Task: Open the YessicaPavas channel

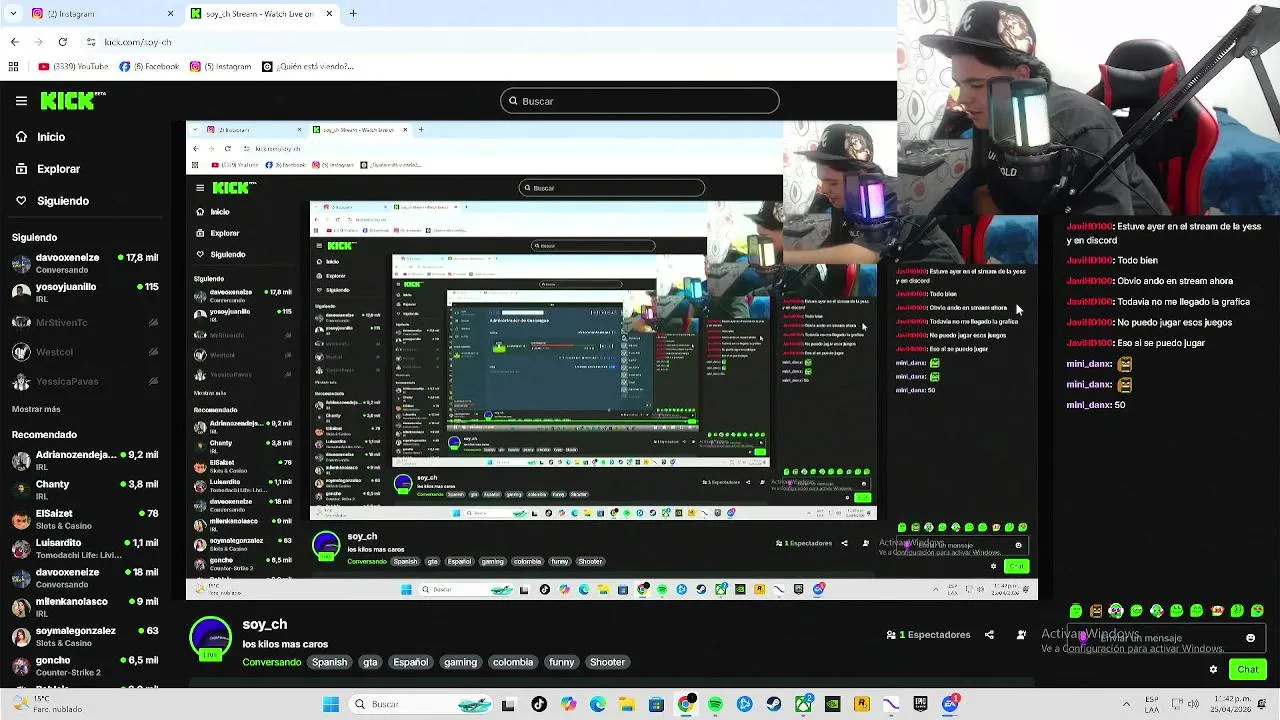Action: pyautogui.click(x=85, y=381)
